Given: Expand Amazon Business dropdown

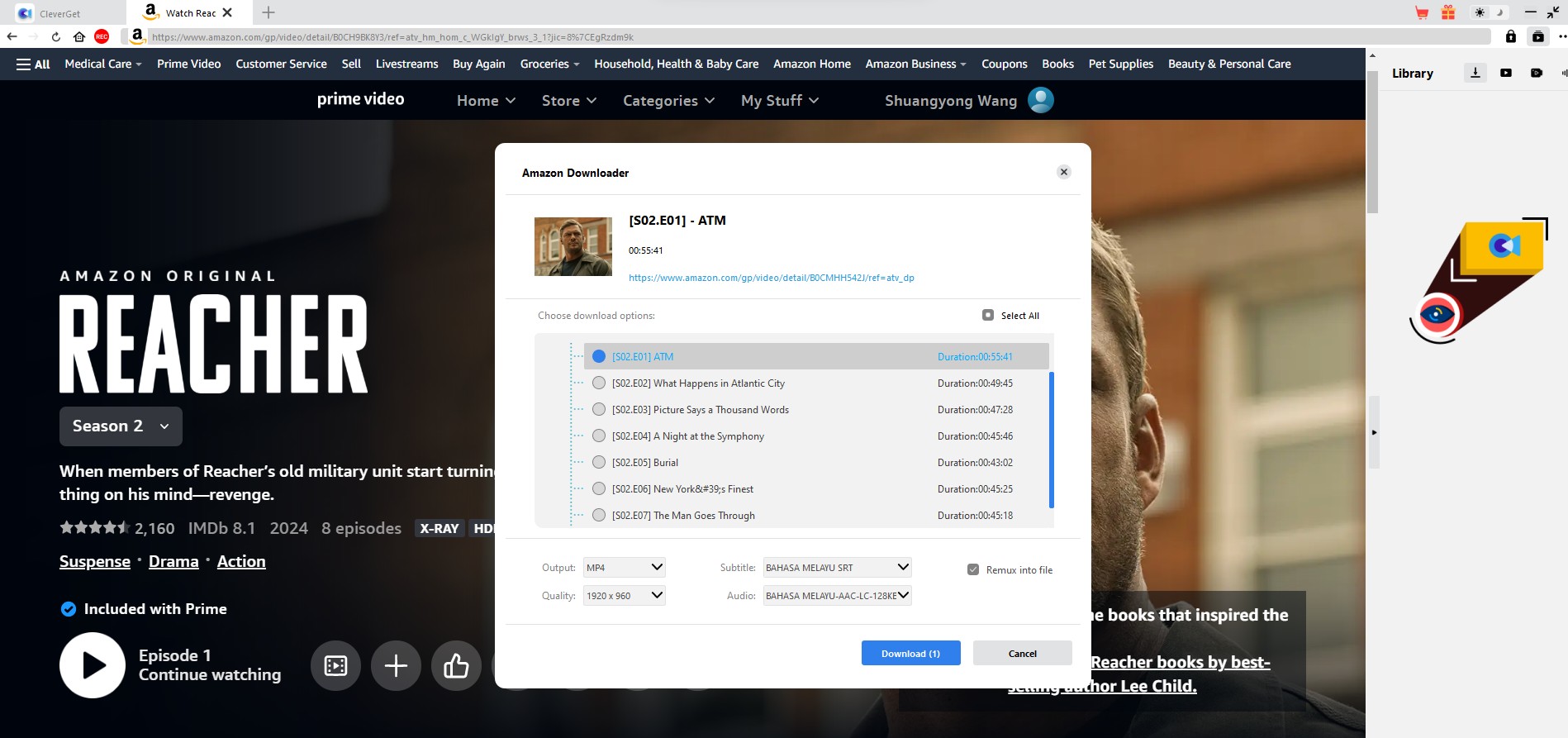Looking at the screenshot, I should click(x=915, y=64).
